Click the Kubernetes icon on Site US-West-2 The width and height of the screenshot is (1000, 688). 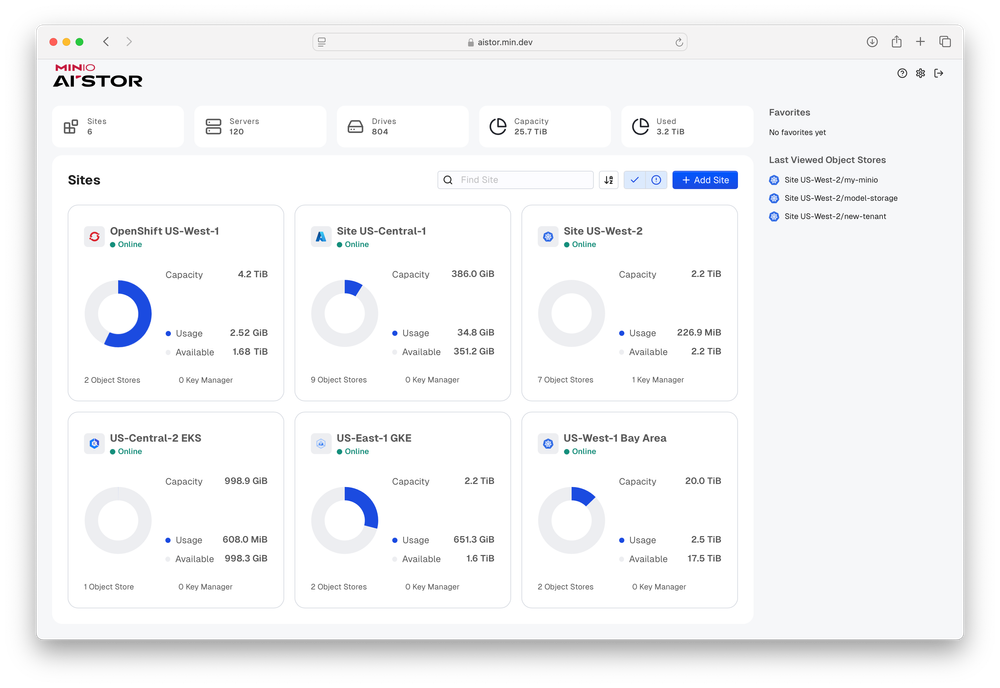(x=547, y=236)
